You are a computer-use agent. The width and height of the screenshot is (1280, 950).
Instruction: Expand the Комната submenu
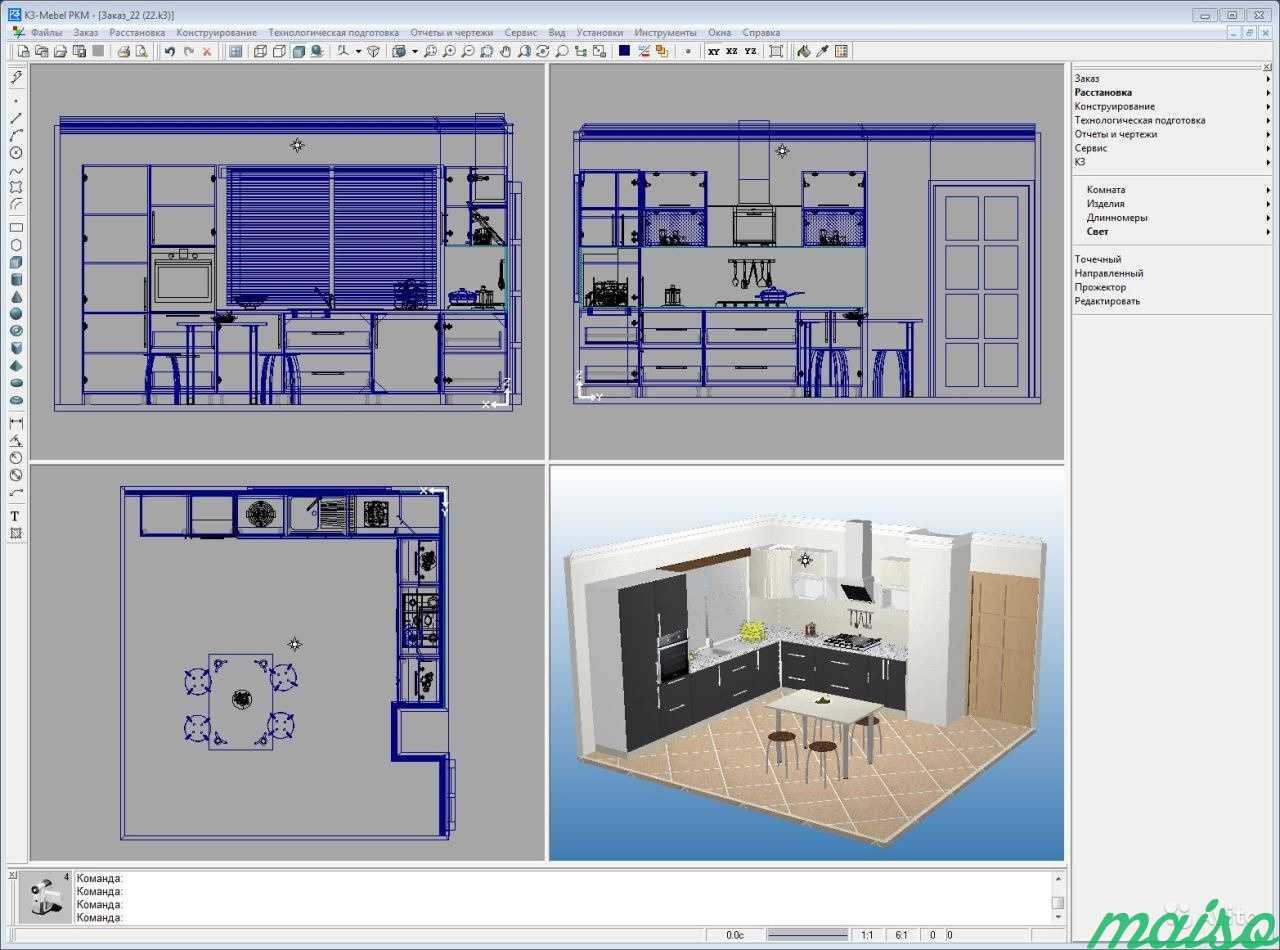coord(1178,189)
